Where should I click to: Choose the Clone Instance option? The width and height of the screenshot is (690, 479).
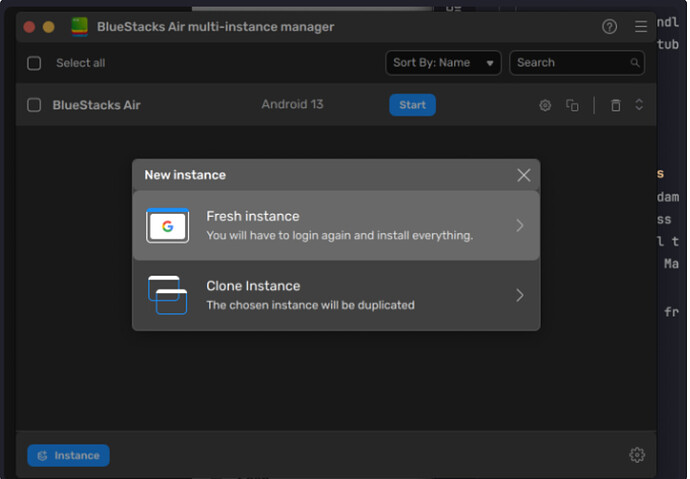(336, 295)
